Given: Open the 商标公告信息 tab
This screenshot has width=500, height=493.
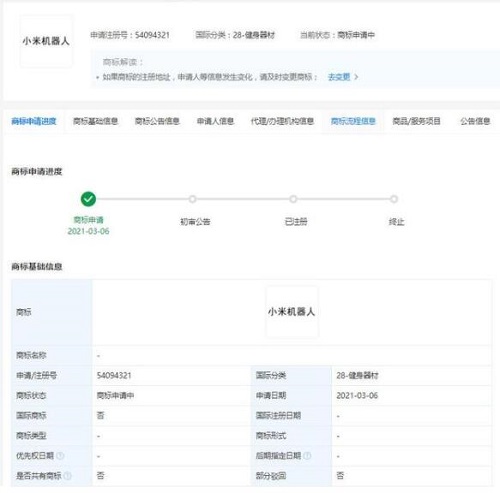Looking at the screenshot, I should click(x=157, y=121).
